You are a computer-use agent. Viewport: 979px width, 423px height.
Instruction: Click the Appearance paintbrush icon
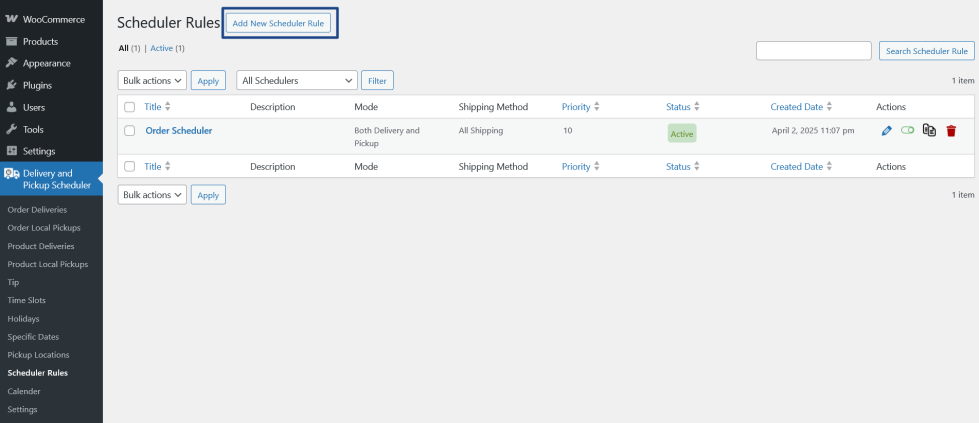pos(12,63)
